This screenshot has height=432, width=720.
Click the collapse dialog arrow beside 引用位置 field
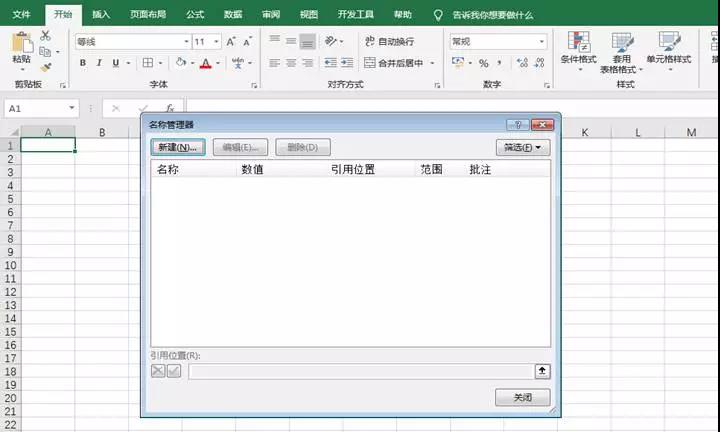click(542, 371)
